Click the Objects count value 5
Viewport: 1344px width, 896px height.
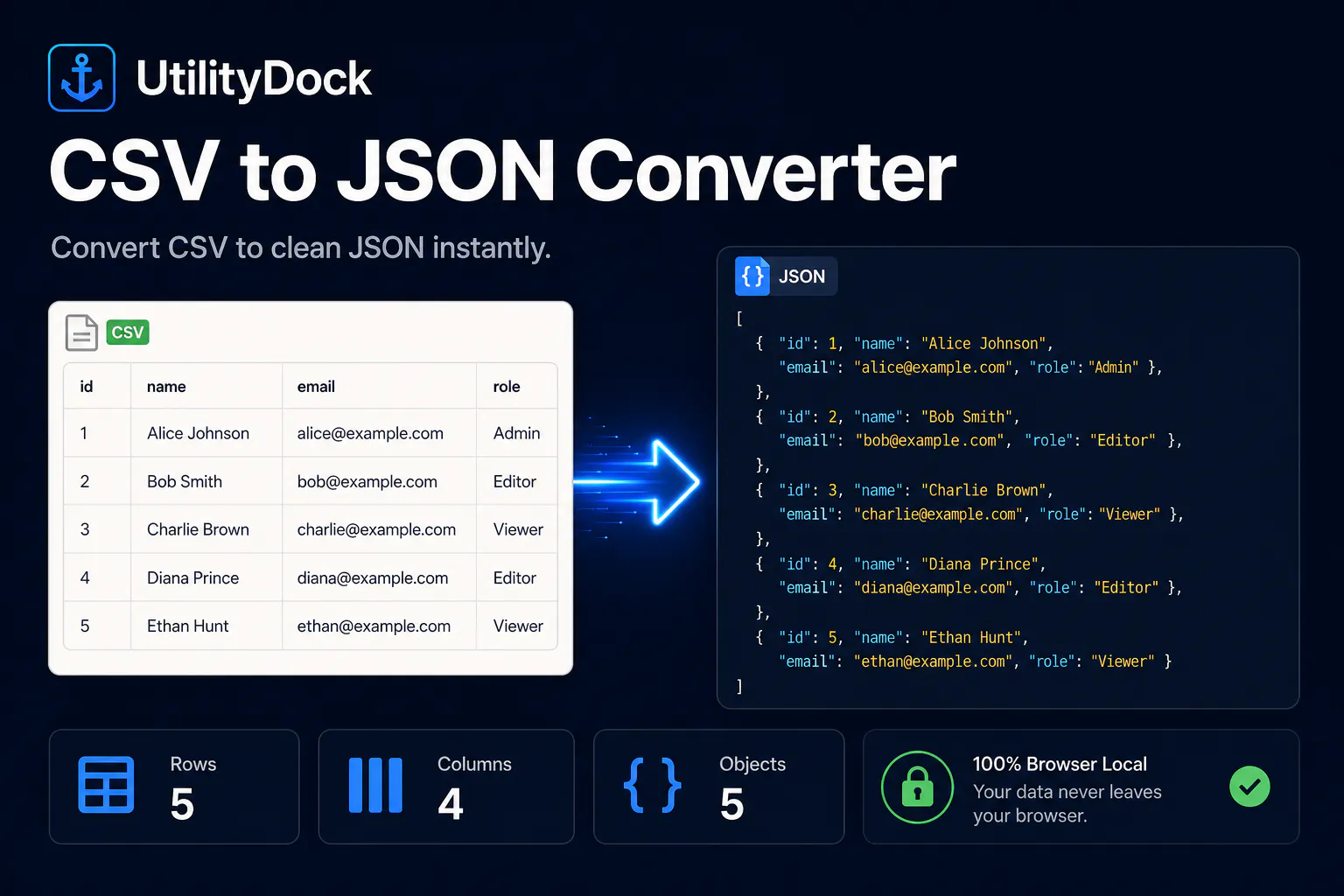point(732,804)
